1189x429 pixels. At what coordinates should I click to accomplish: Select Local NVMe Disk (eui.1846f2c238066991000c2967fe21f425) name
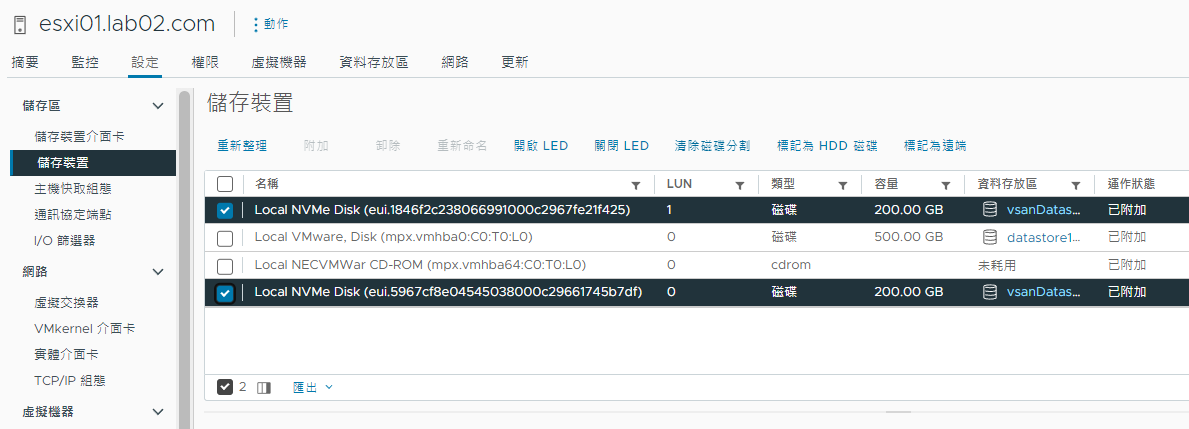pyautogui.click(x=442, y=210)
